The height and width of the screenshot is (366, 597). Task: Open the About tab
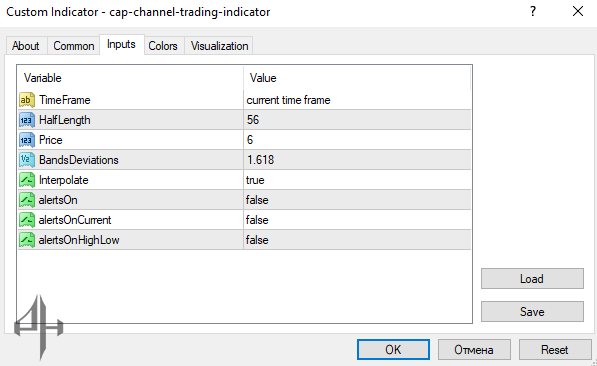pyautogui.click(x=26, y=46)
